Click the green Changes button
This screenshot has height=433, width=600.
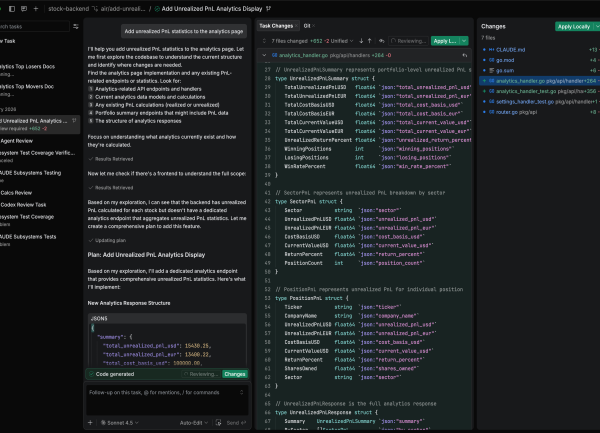pyautogui.click(x=235, y=374)
